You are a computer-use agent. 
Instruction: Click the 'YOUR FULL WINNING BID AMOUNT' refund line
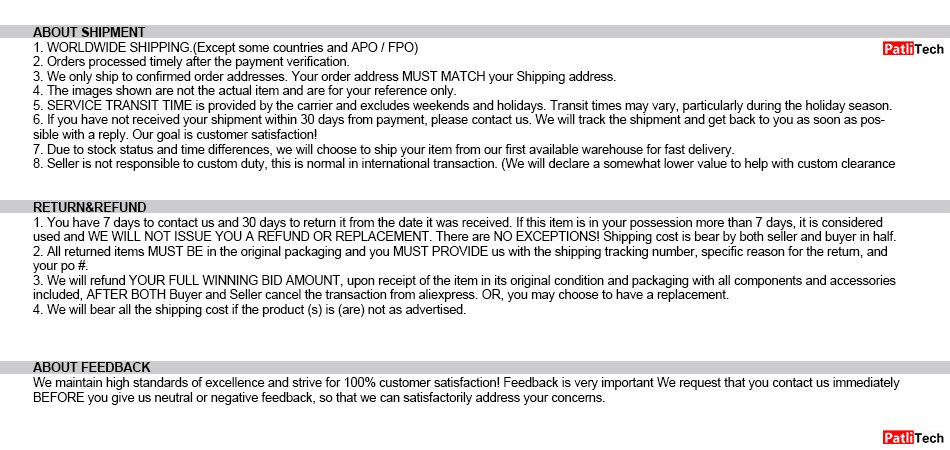(464, 281)
